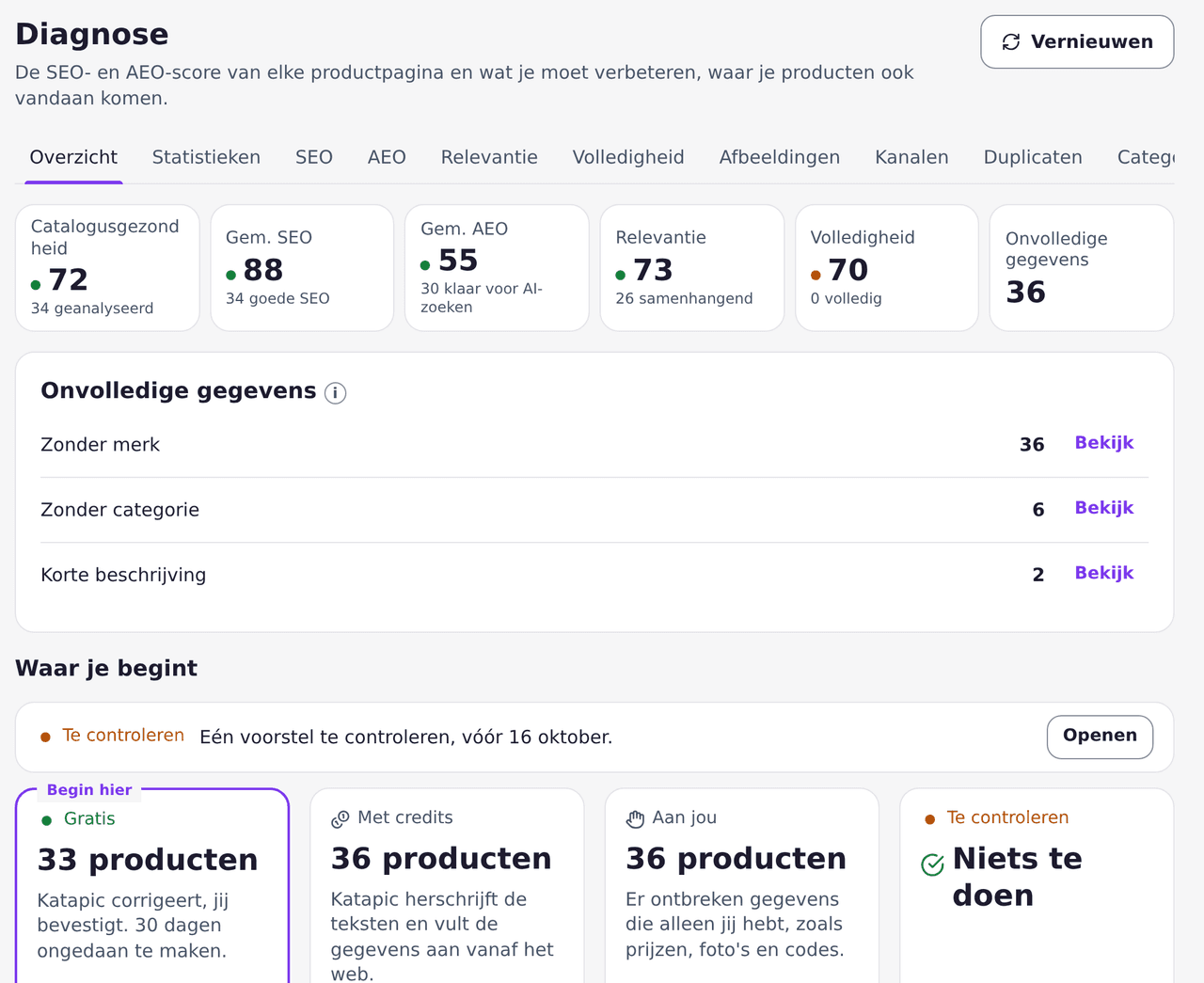The height and width of the screenshot is (983, 1204).
Task: Select the Relevantie score card
Action: pos(692,268)
